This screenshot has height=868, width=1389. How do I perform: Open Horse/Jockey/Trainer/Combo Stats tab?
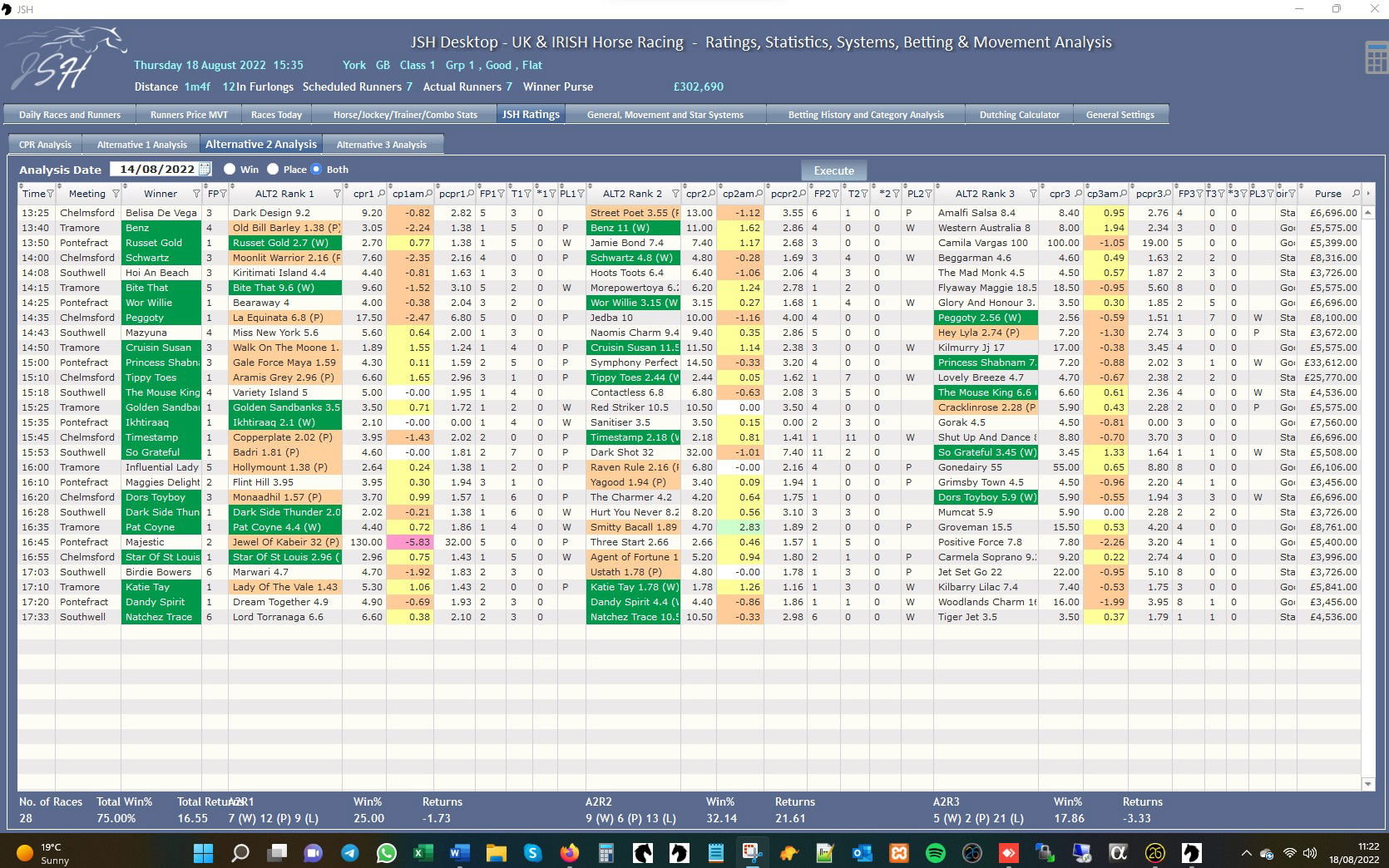point(405,115)
